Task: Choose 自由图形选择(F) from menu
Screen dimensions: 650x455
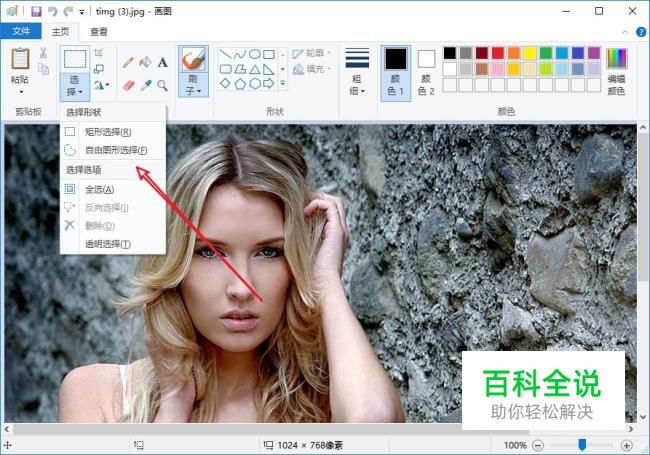Action: click(113, 150)
